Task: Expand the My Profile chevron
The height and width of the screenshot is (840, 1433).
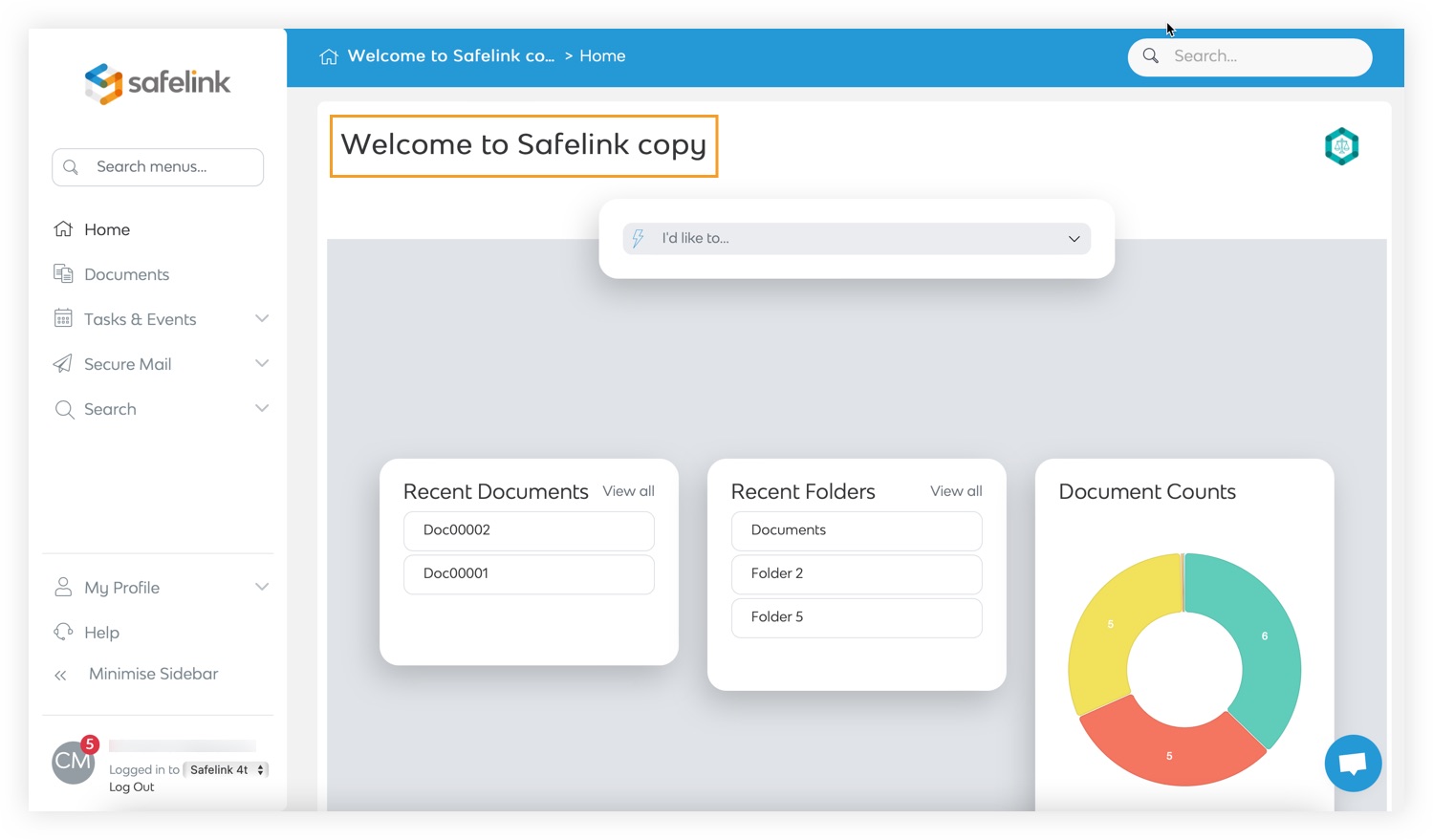Action: coord(262,587)
